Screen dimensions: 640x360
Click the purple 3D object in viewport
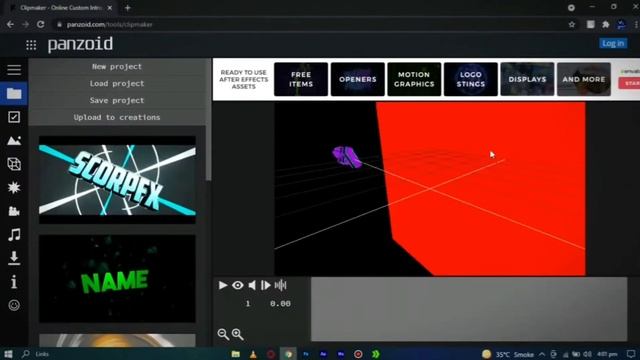click(347, 157)
